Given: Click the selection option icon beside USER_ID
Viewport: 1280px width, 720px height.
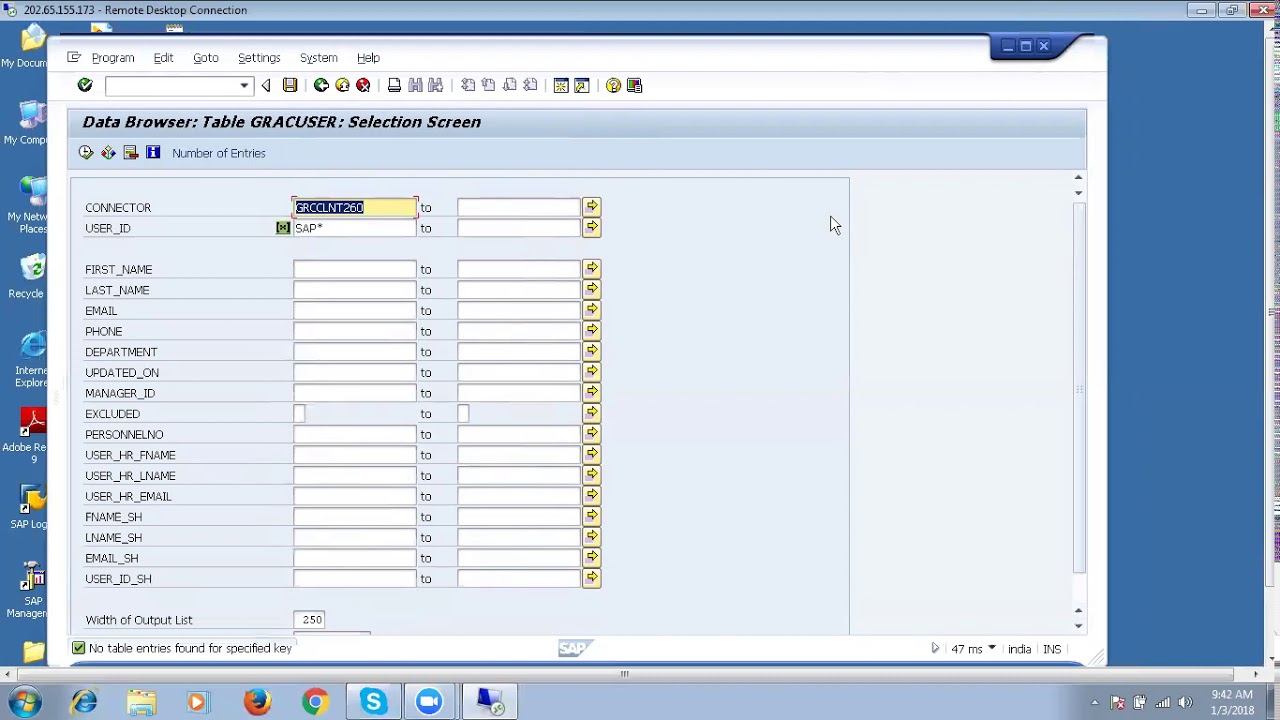Looking at the screenshot, I should (283, 228).
